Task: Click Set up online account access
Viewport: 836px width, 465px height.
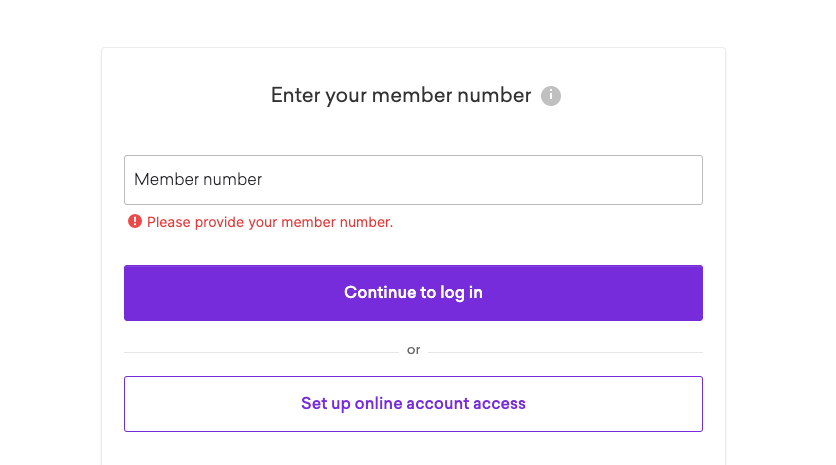Action: pyautogui.click(x=413, y=404)
